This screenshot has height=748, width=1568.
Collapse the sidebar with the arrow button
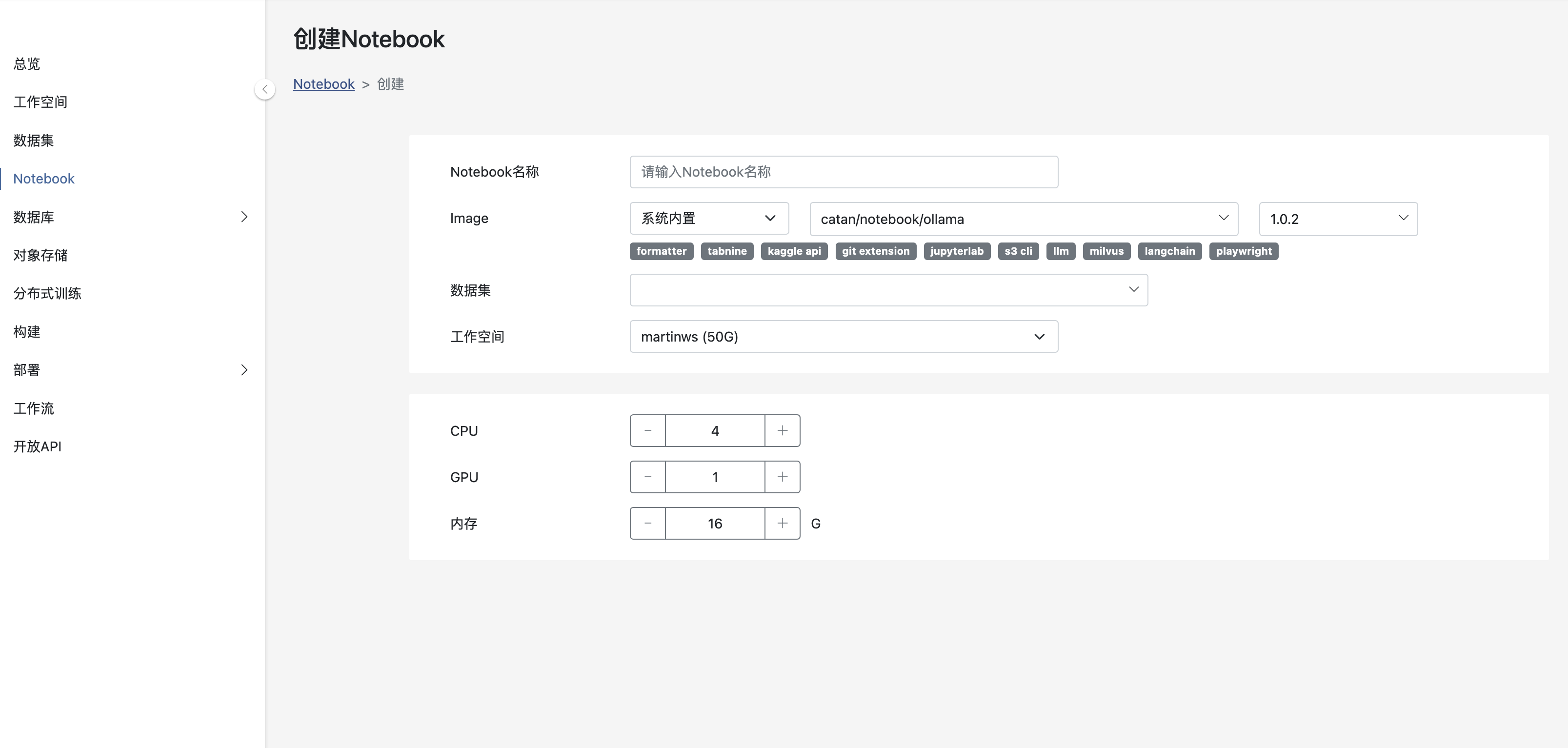click(x=265, y=89)
